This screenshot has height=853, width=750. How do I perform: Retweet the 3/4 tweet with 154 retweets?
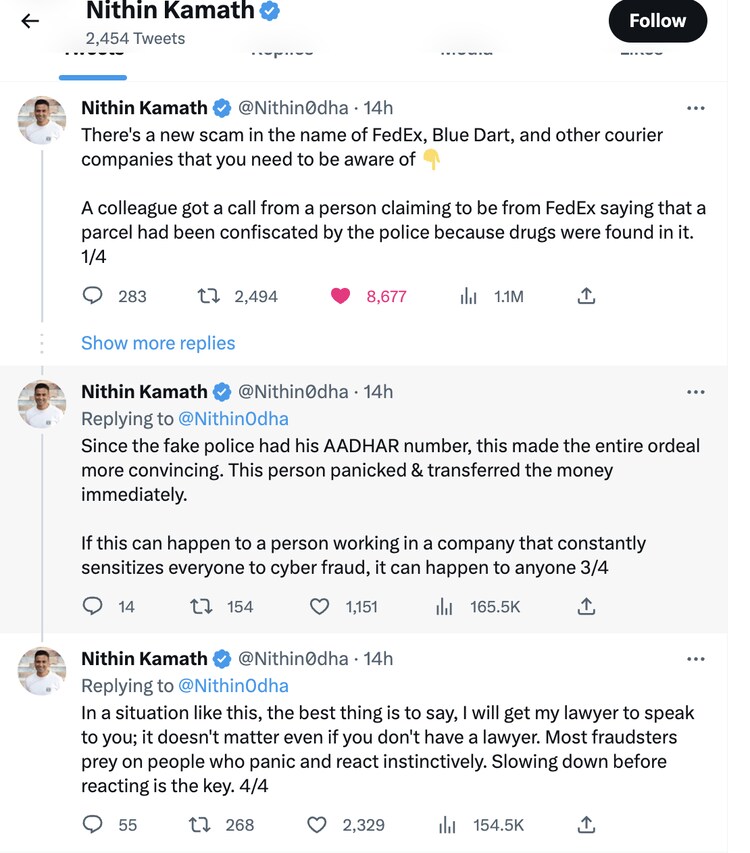point(201,606)
